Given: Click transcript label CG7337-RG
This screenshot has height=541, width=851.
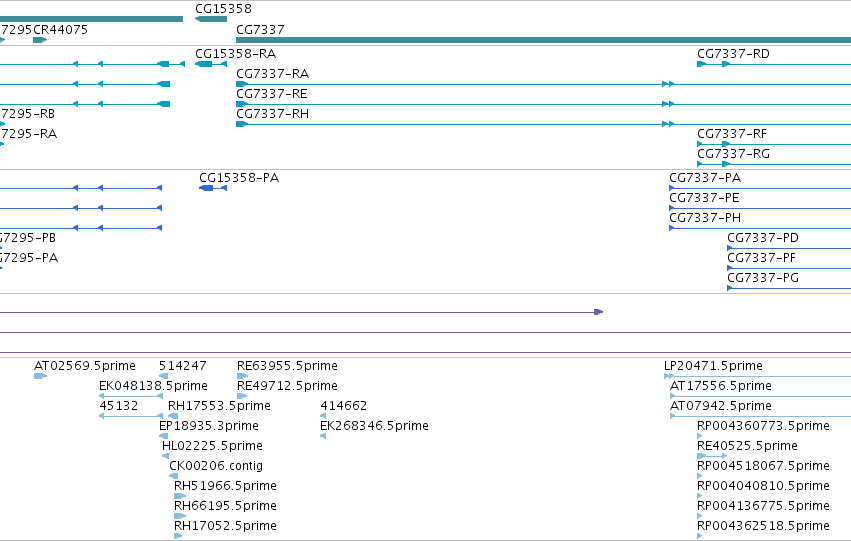Looking at the screenshot, I should click(733, 154).
